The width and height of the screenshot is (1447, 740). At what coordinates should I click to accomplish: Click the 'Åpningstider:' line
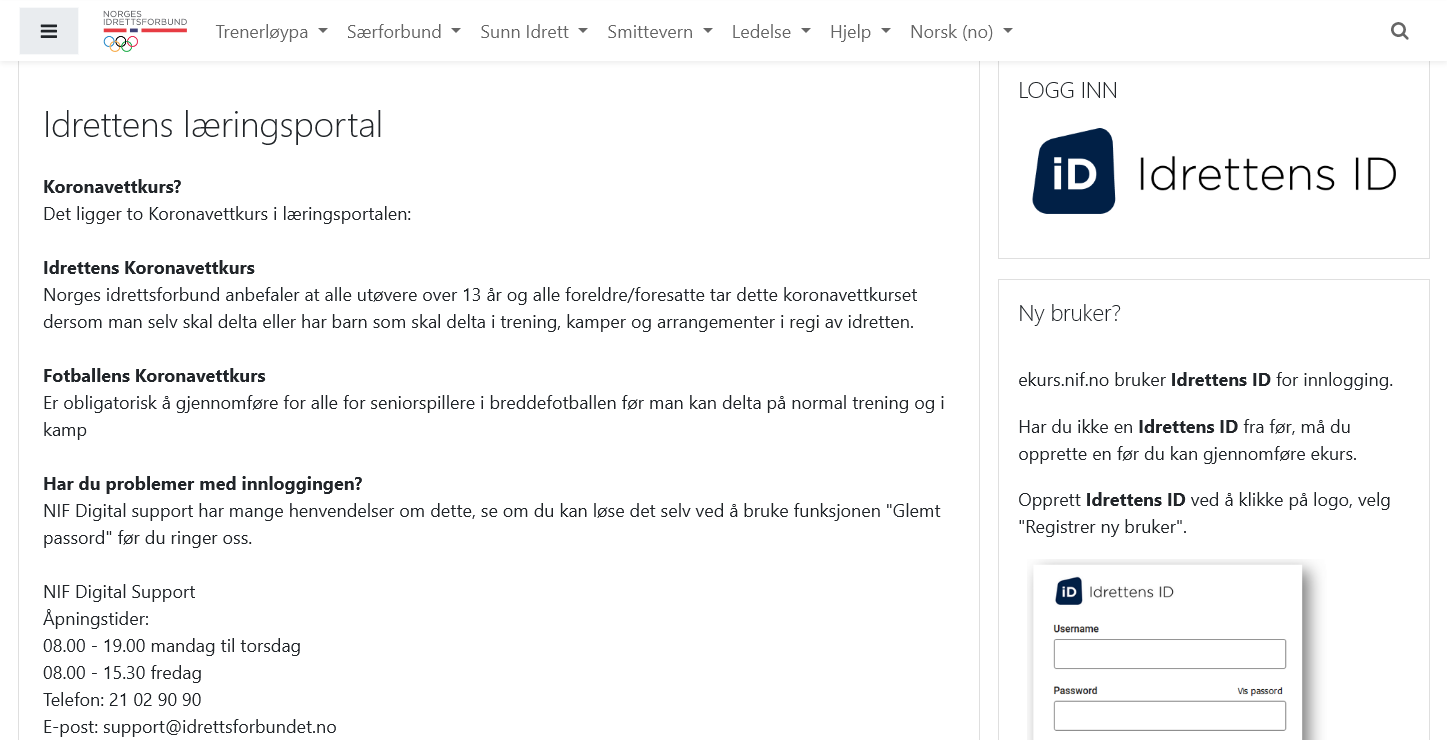[96, 619]
